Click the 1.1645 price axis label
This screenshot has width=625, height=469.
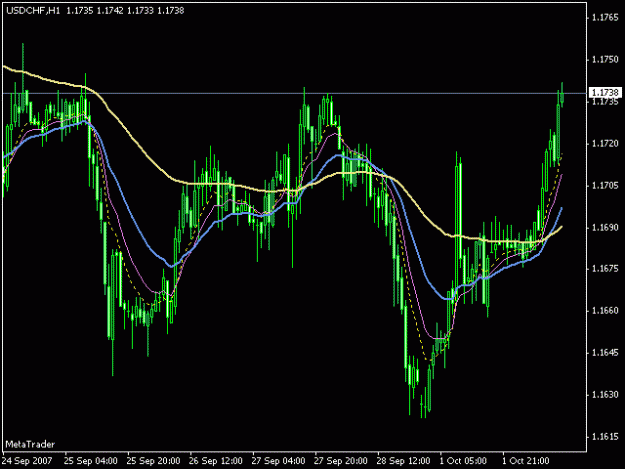tap(605, 353)
